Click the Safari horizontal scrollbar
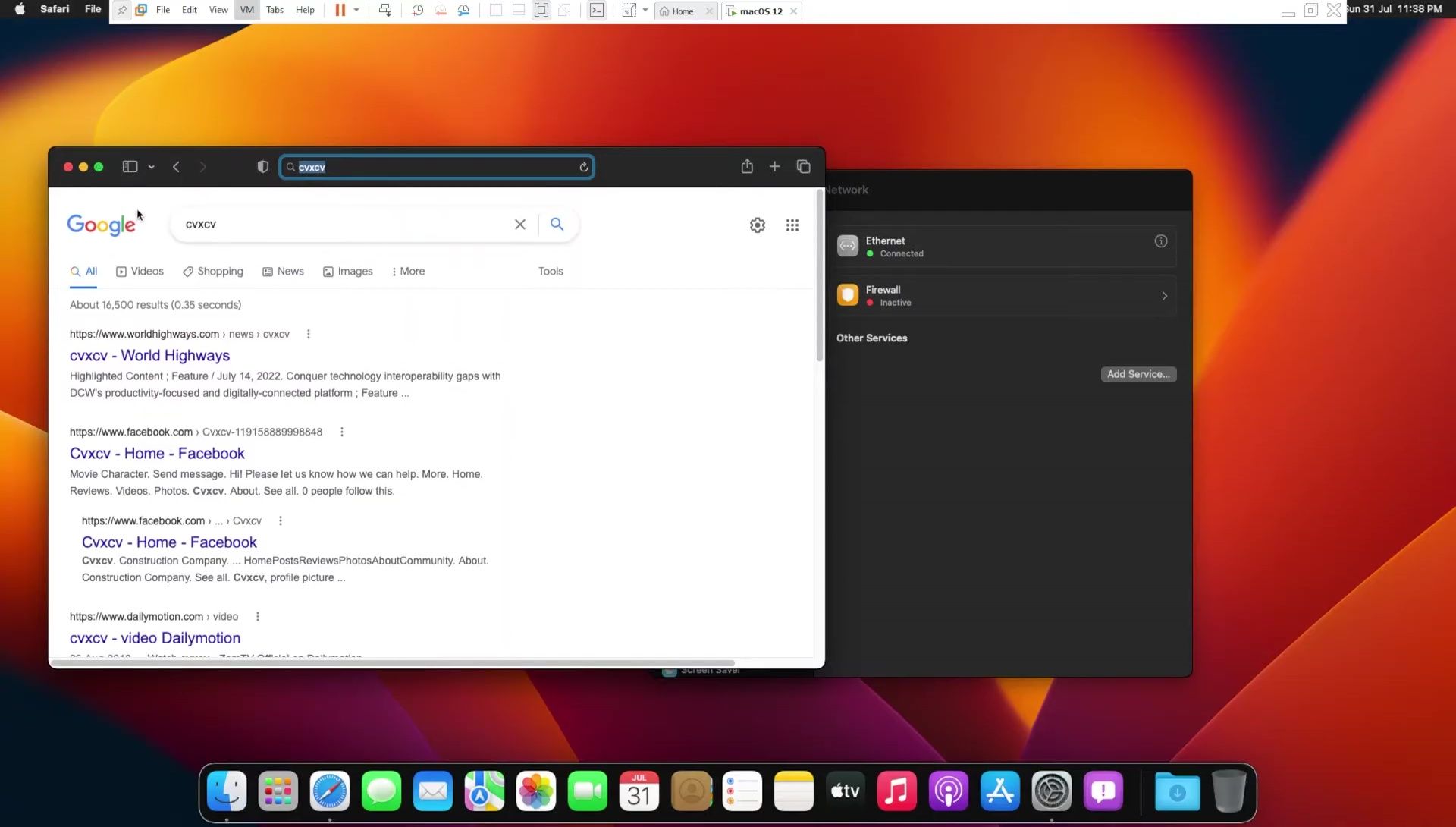 [x=393, y=663]
